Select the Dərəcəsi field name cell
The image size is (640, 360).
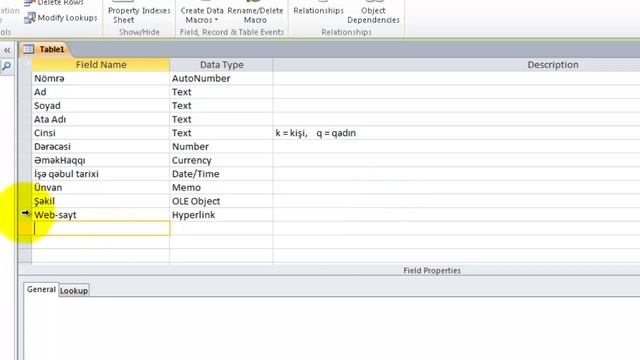[x=101, y=147]
